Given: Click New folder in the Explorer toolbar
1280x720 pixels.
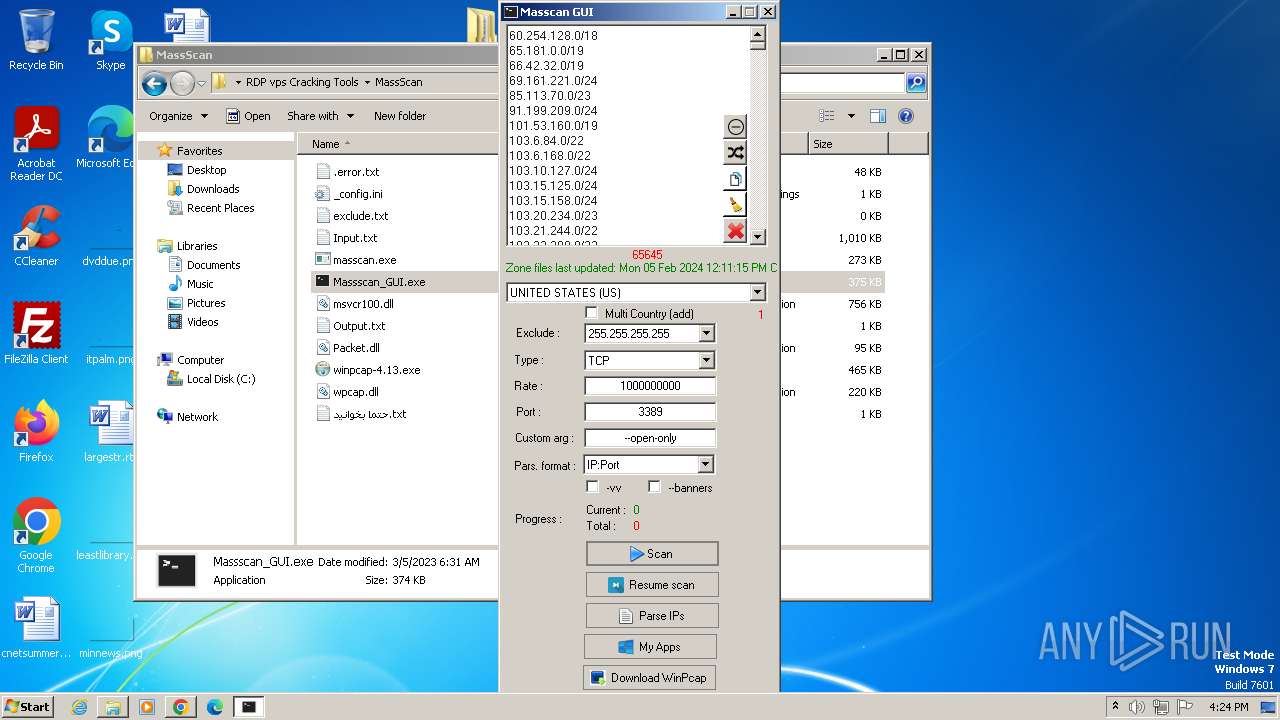Looking at the screenshot, I should (400, 116).
